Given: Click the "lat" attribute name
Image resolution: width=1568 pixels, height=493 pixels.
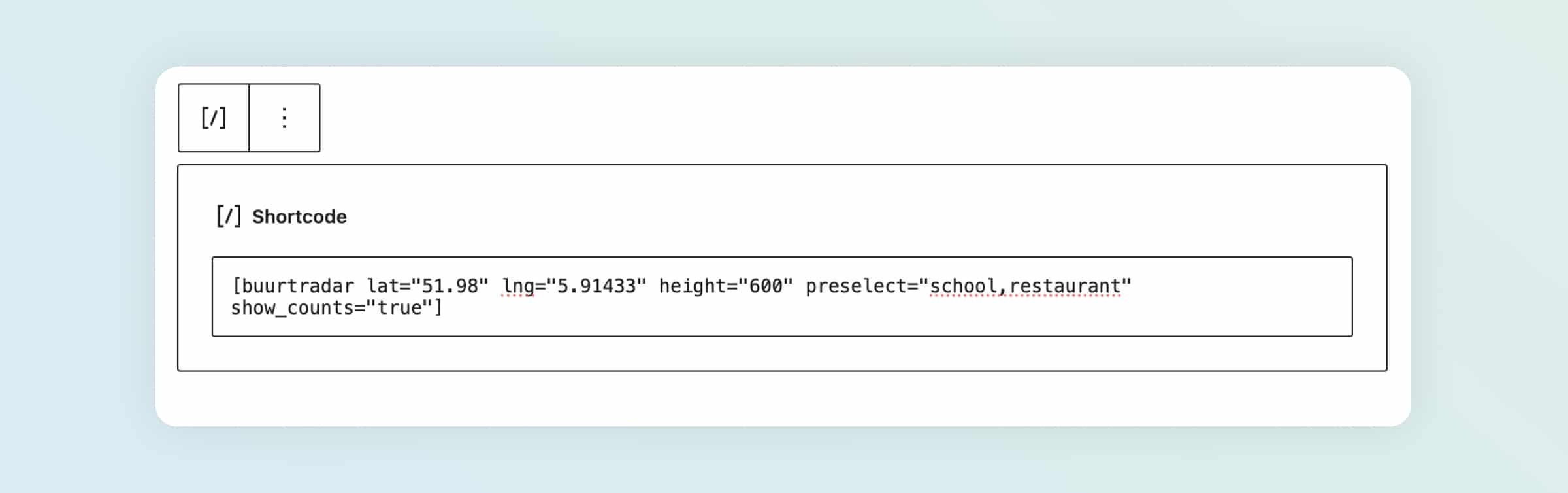Looking at the screenshot, I should coord(382,286).
